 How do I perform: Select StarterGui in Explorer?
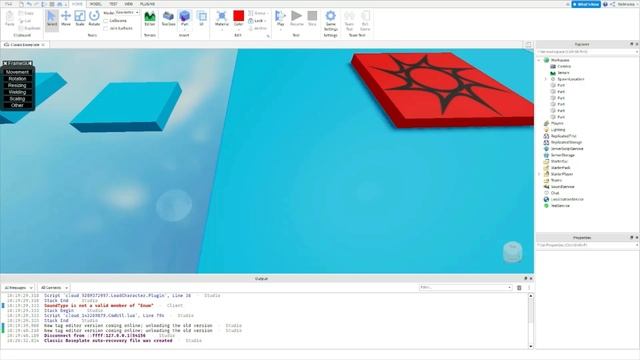click(559, 161)
